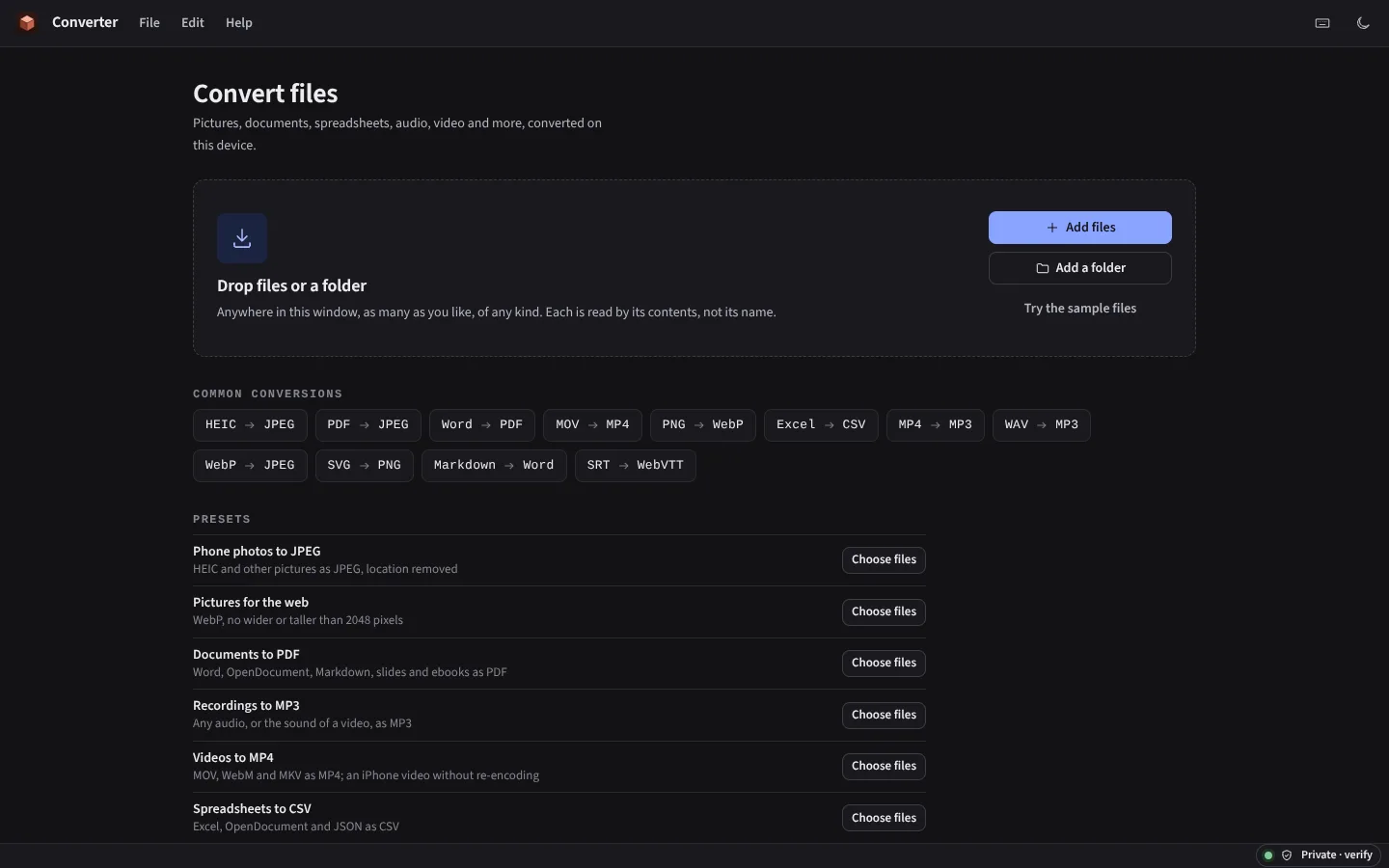Viewport: 1389px width, 868px height.
Task: Click the Private · verify status badge
Action: click(x=1318, y=855)
